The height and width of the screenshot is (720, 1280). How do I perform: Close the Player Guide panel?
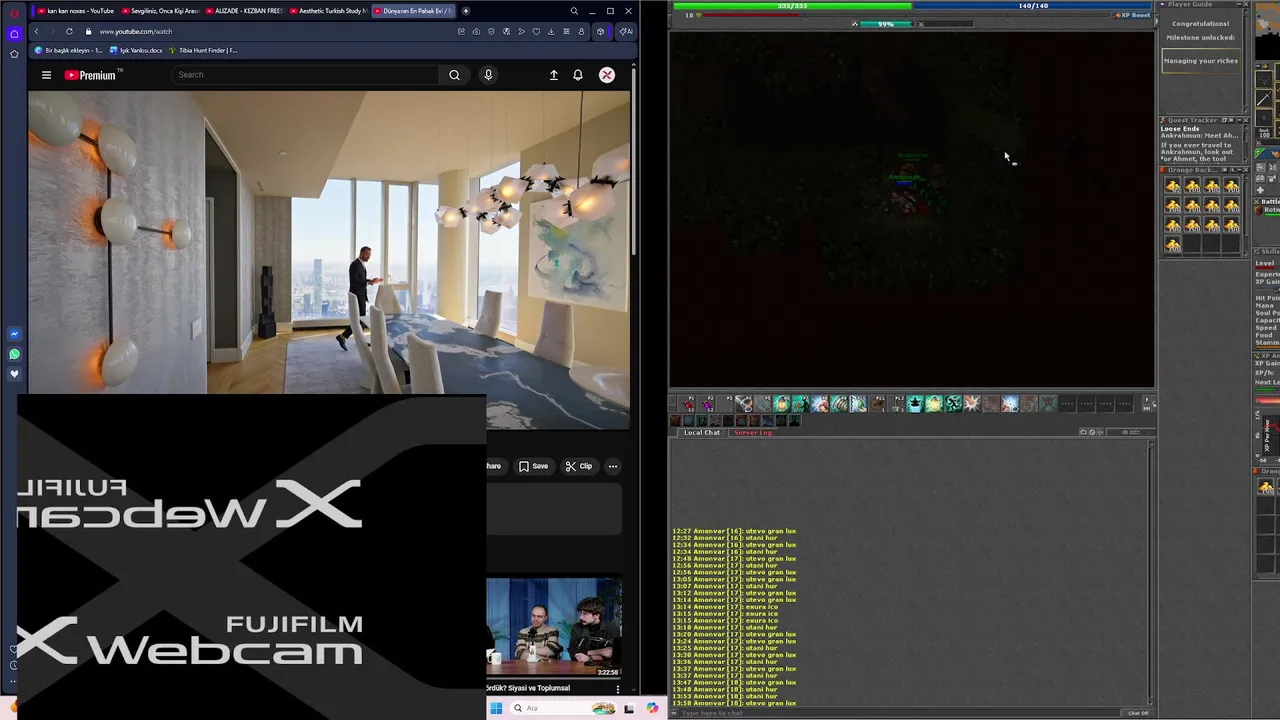(1245, 5)
